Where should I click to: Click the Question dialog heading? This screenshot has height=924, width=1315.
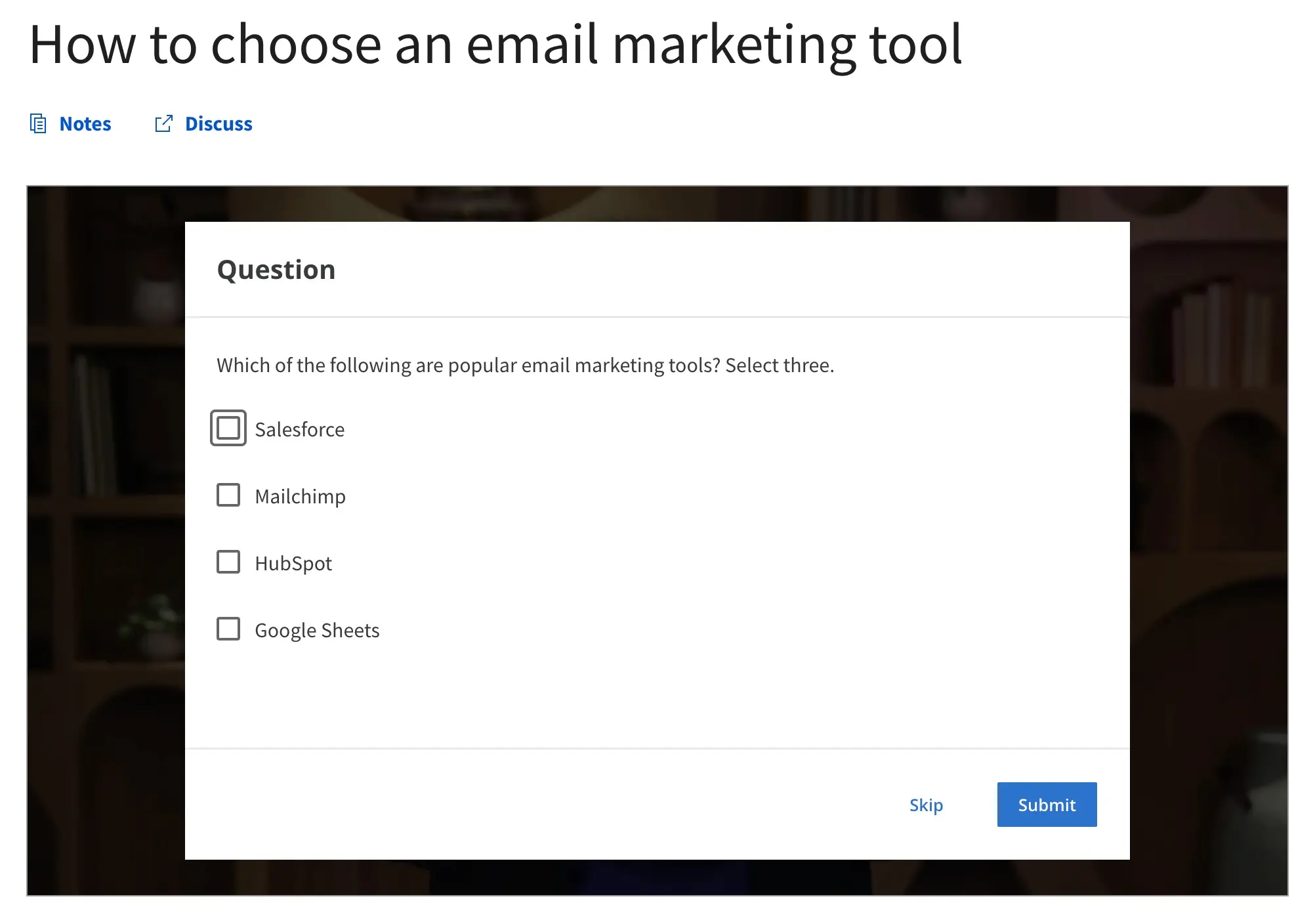(x=276, y=270)
